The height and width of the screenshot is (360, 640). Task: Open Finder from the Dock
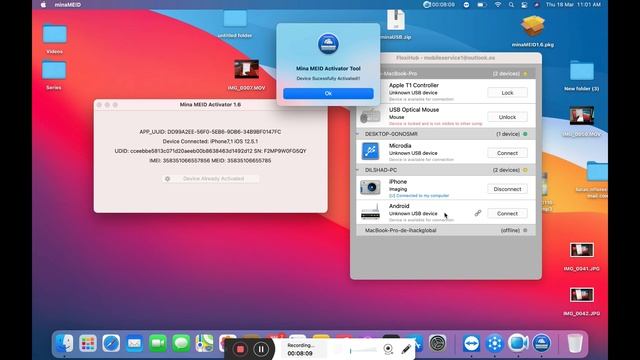(x=64, y=343)
